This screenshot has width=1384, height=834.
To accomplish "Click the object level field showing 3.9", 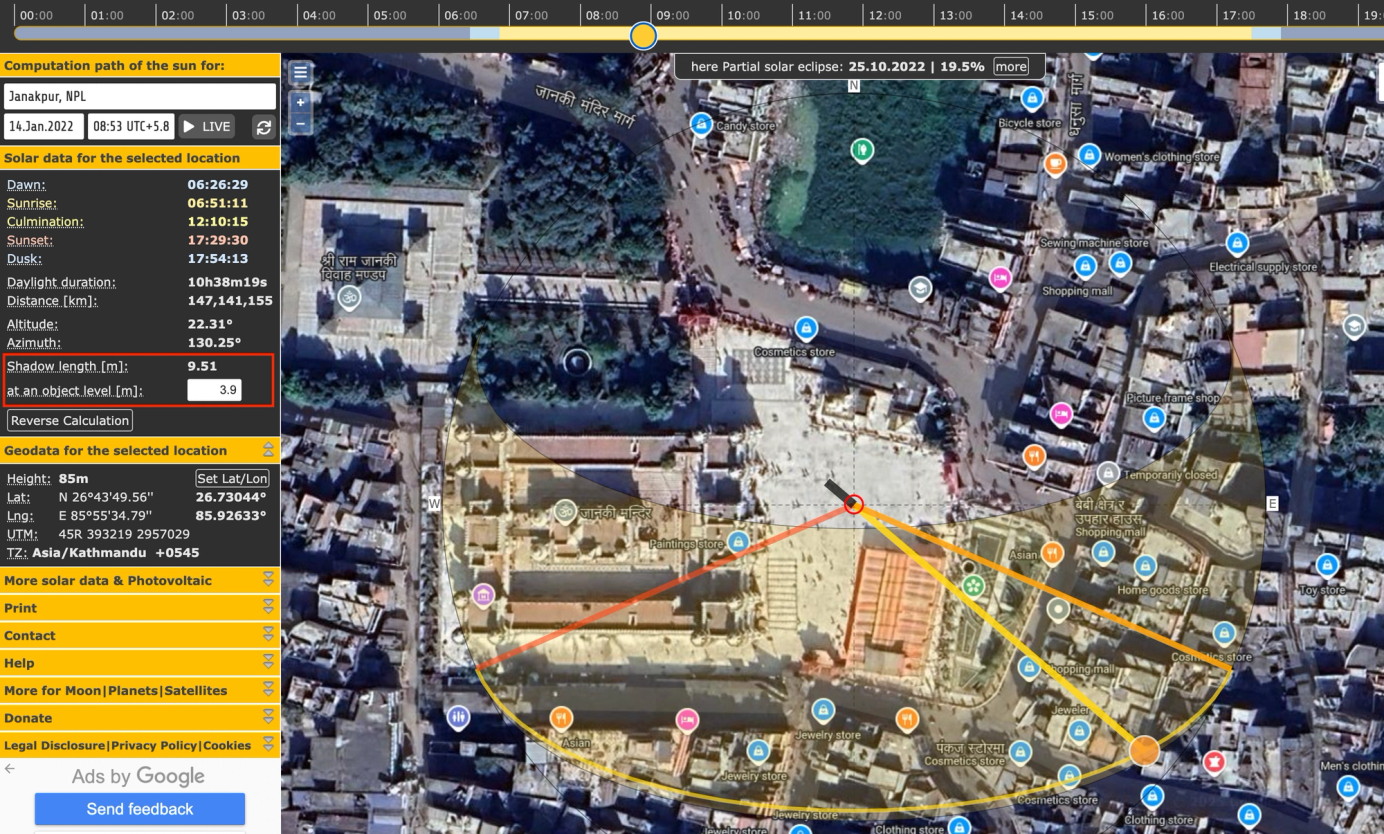I will [215, 390].
